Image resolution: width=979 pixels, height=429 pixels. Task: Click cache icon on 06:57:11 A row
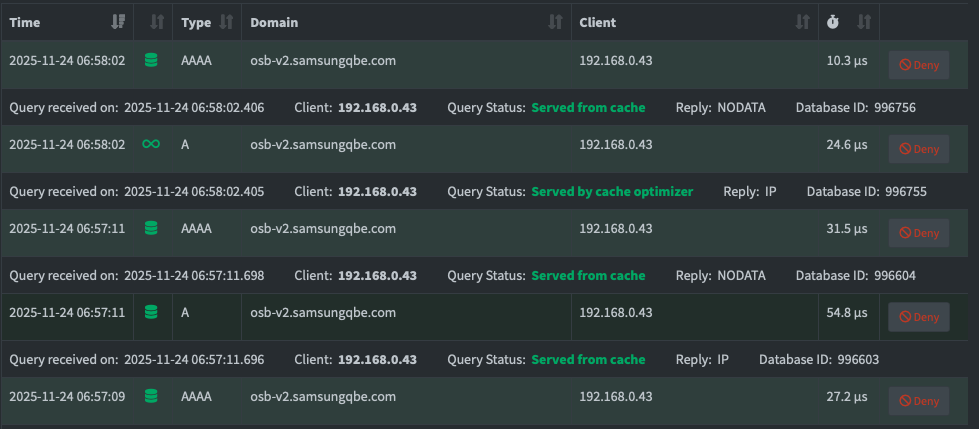tap(151, 313)
